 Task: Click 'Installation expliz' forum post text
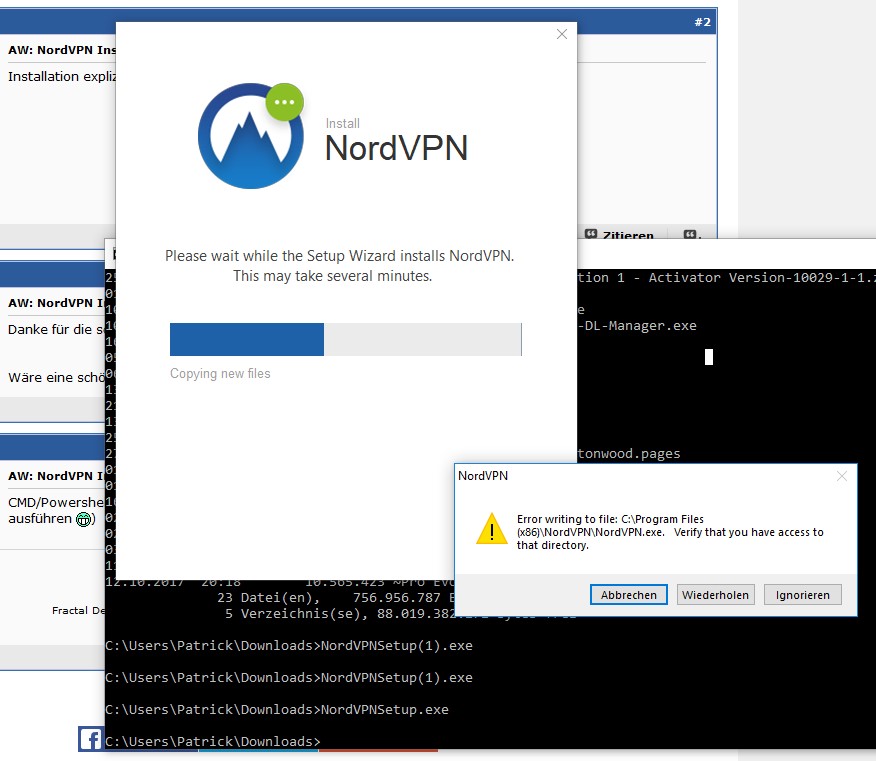(x=61, y=77)
